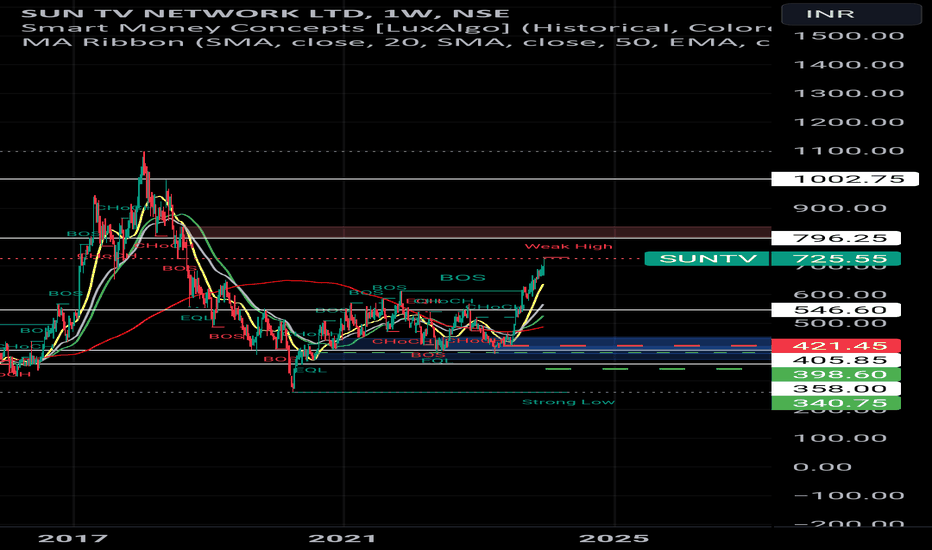Click the 725.55 current price label
Image resolution: width=932 pixels, height=550 pixels.
pos(836,259)
